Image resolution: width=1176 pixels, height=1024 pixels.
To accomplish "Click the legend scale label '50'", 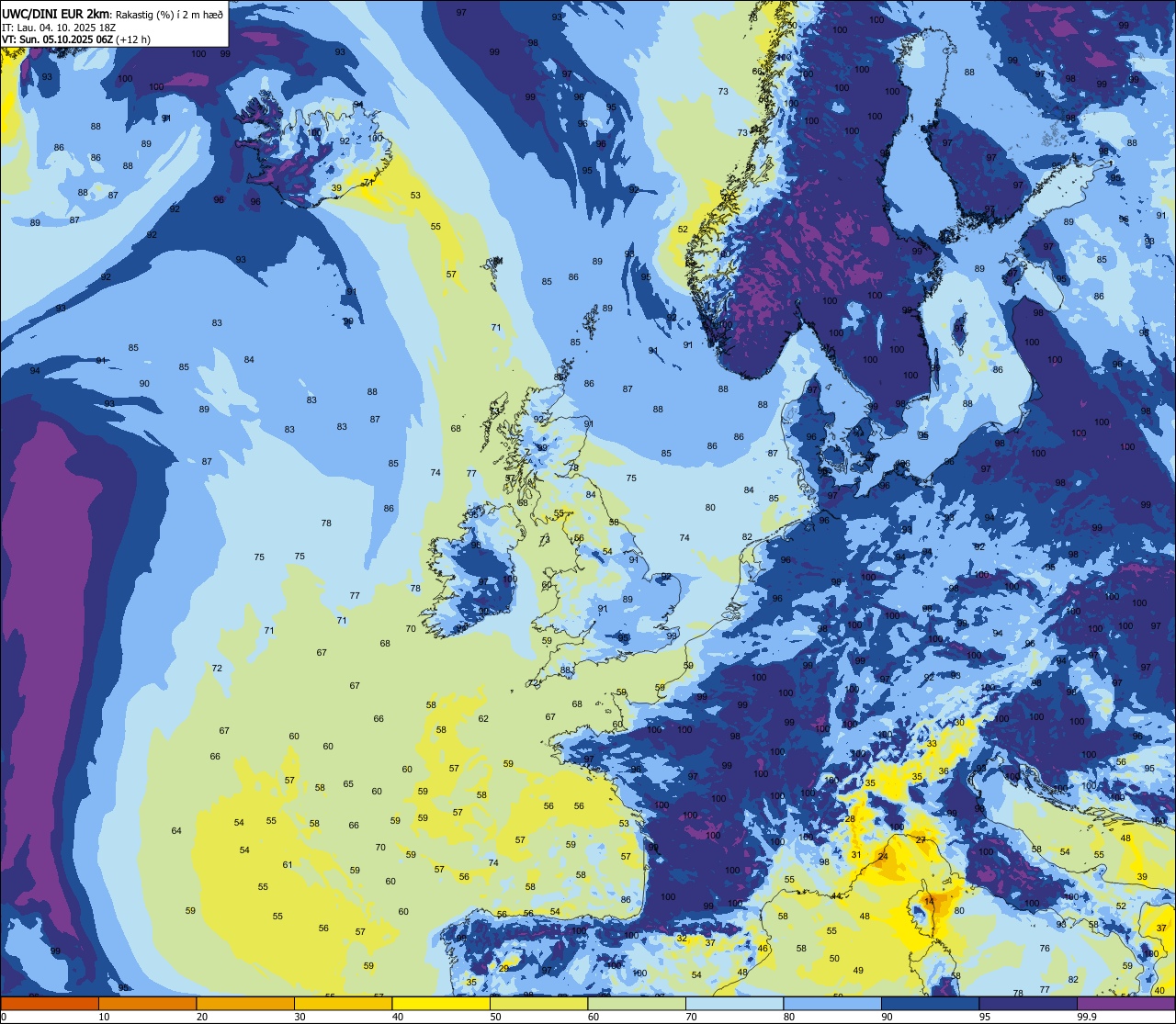I will 495,1017.
